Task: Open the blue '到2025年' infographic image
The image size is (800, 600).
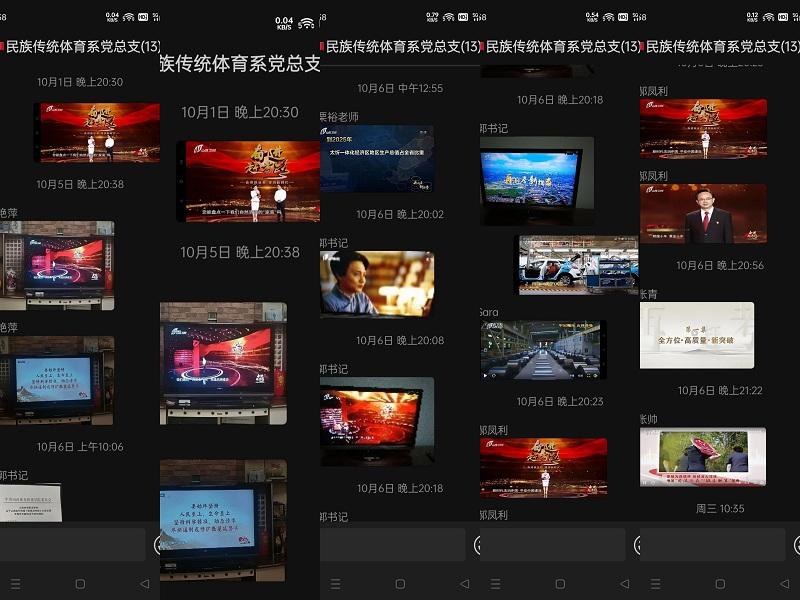Action: pyautogui.click(x=376, y=158)
